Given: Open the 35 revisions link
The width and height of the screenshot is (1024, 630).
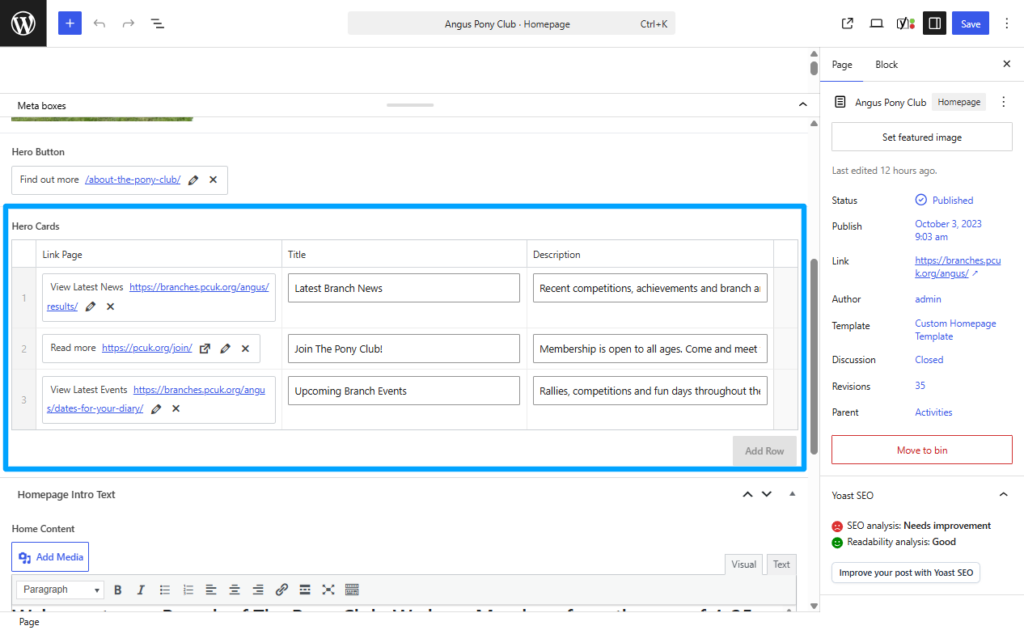Looking at the screenshot, I should click(x=920, y=386).
